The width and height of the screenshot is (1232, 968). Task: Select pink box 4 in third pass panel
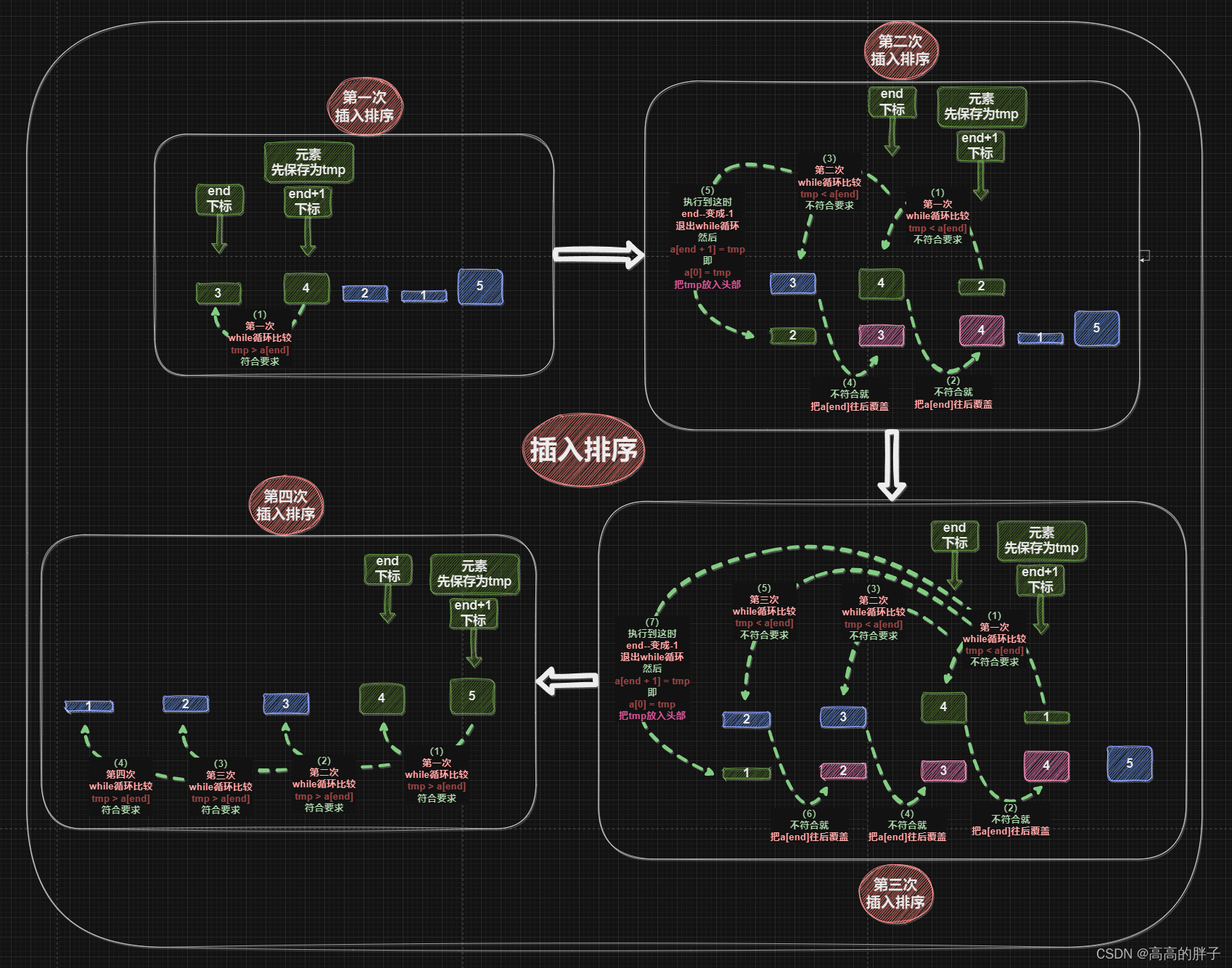pos(1046,766)
